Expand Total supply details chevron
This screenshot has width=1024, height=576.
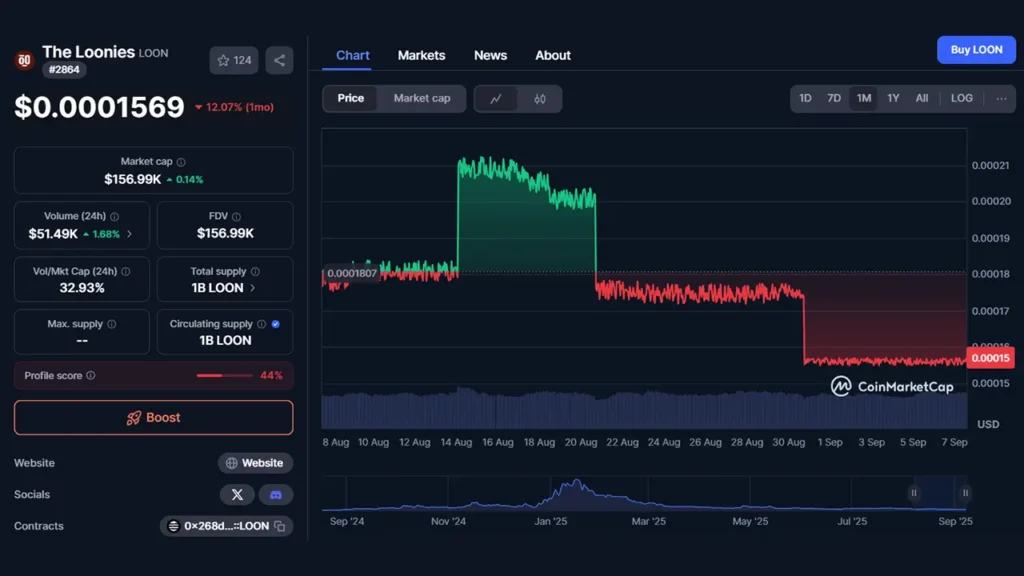click(x=253, y=288)
